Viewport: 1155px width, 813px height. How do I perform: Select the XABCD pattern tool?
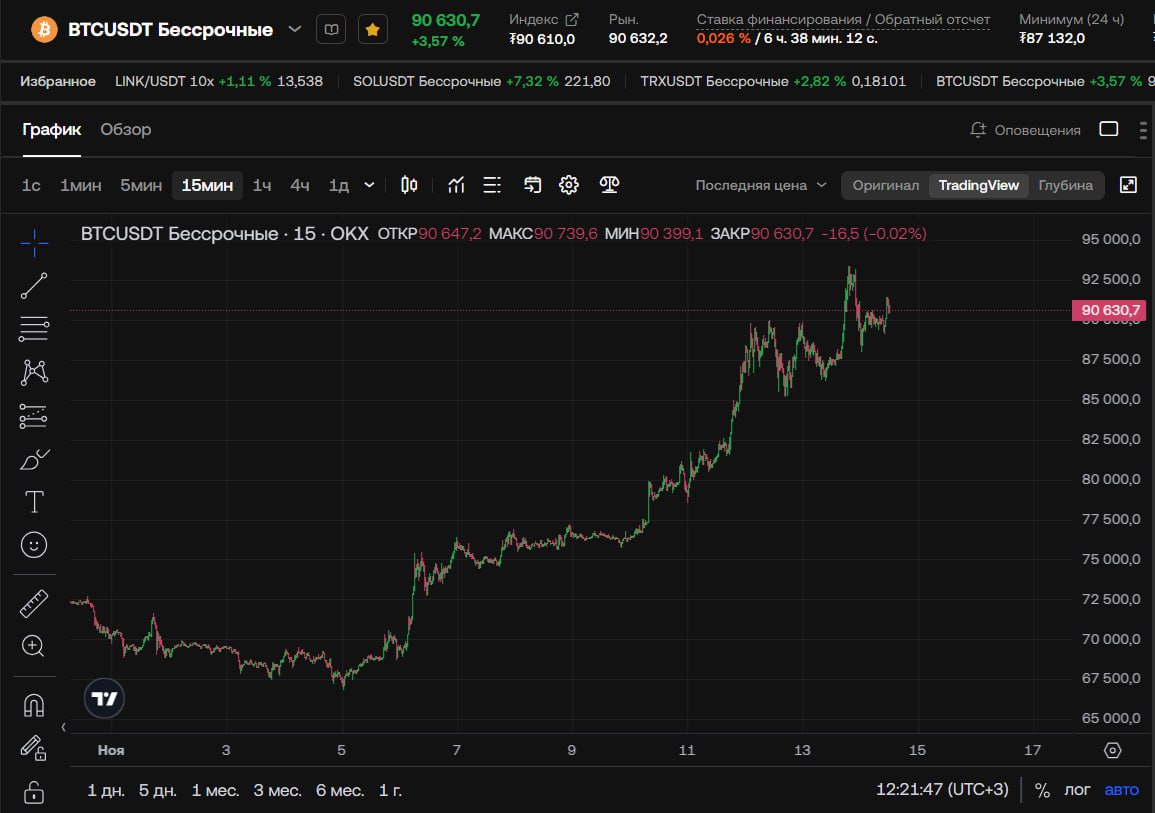coord(34,372)
